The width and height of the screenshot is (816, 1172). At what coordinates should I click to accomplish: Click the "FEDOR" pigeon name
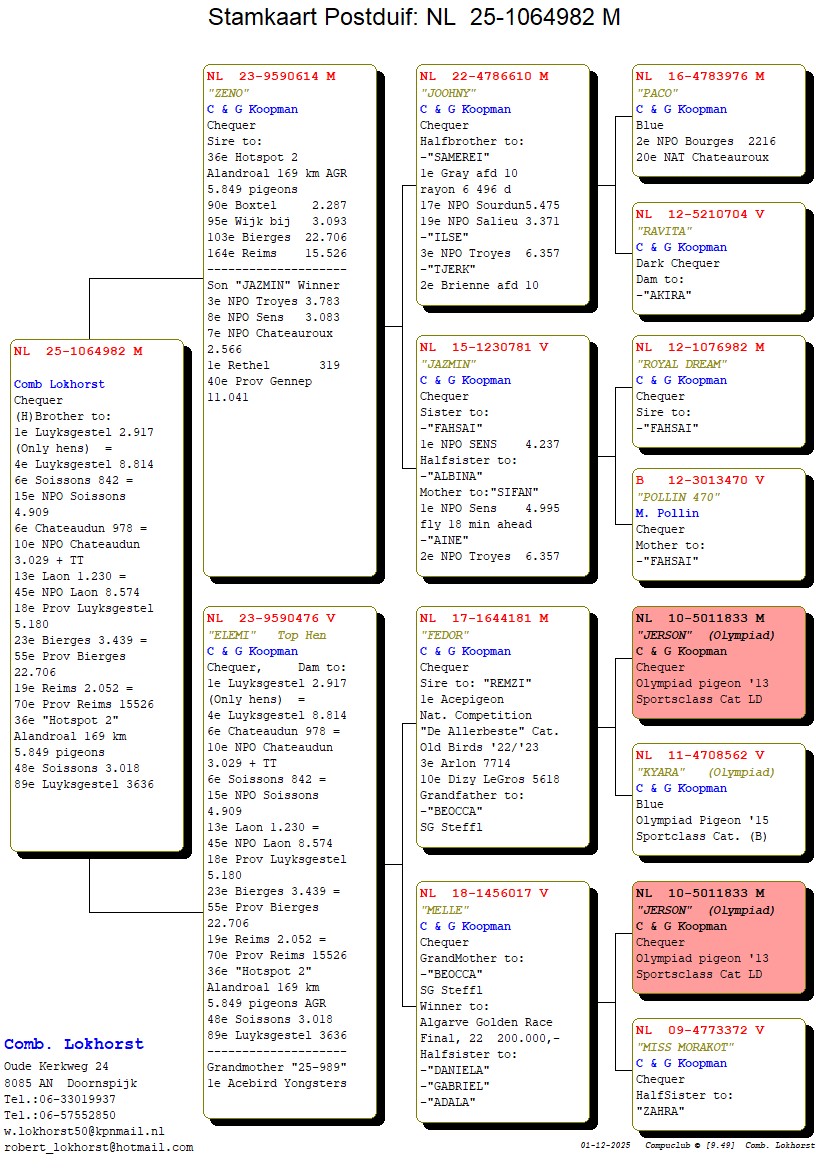(x=443, y=635)
